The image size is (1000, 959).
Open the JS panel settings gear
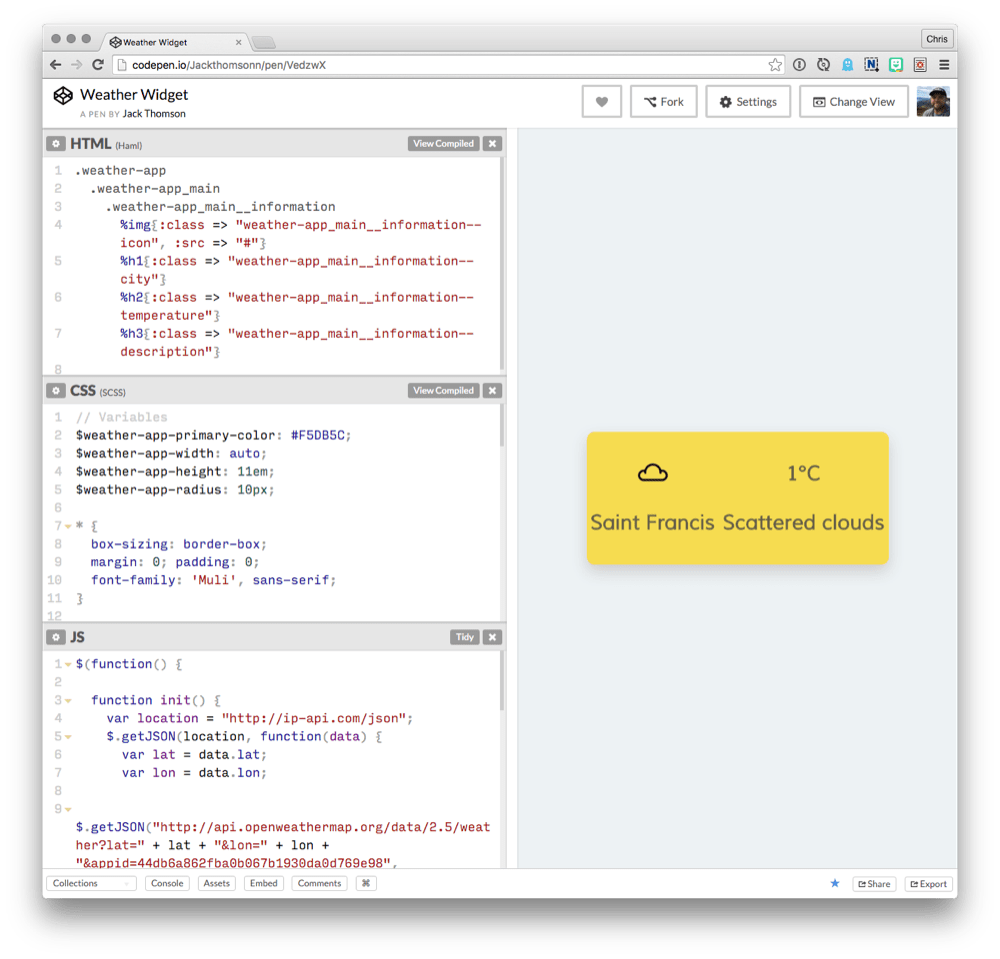click(x=57, y=637)
